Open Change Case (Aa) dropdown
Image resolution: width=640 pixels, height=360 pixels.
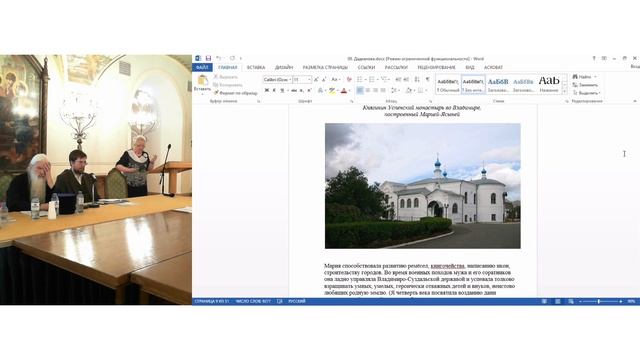pyautogui.click(x=336, y=80)
